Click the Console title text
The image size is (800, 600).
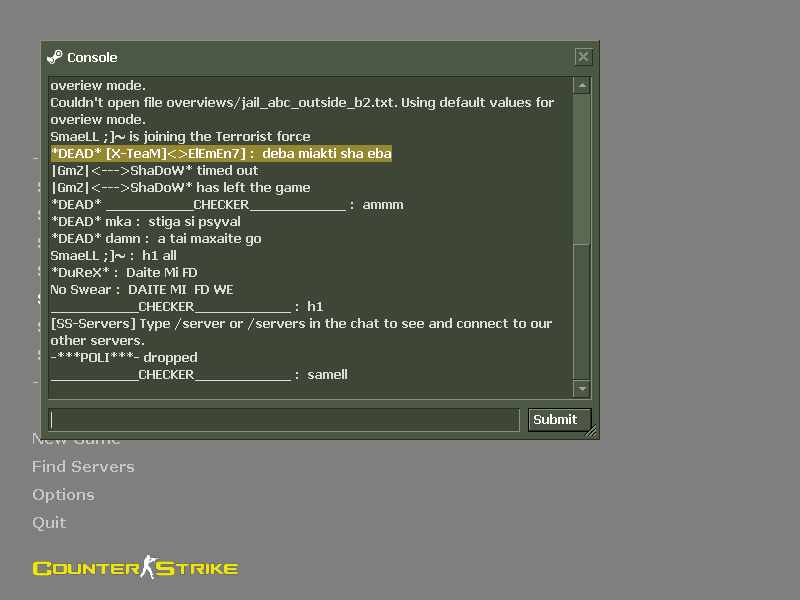click(x=92, y=58)
